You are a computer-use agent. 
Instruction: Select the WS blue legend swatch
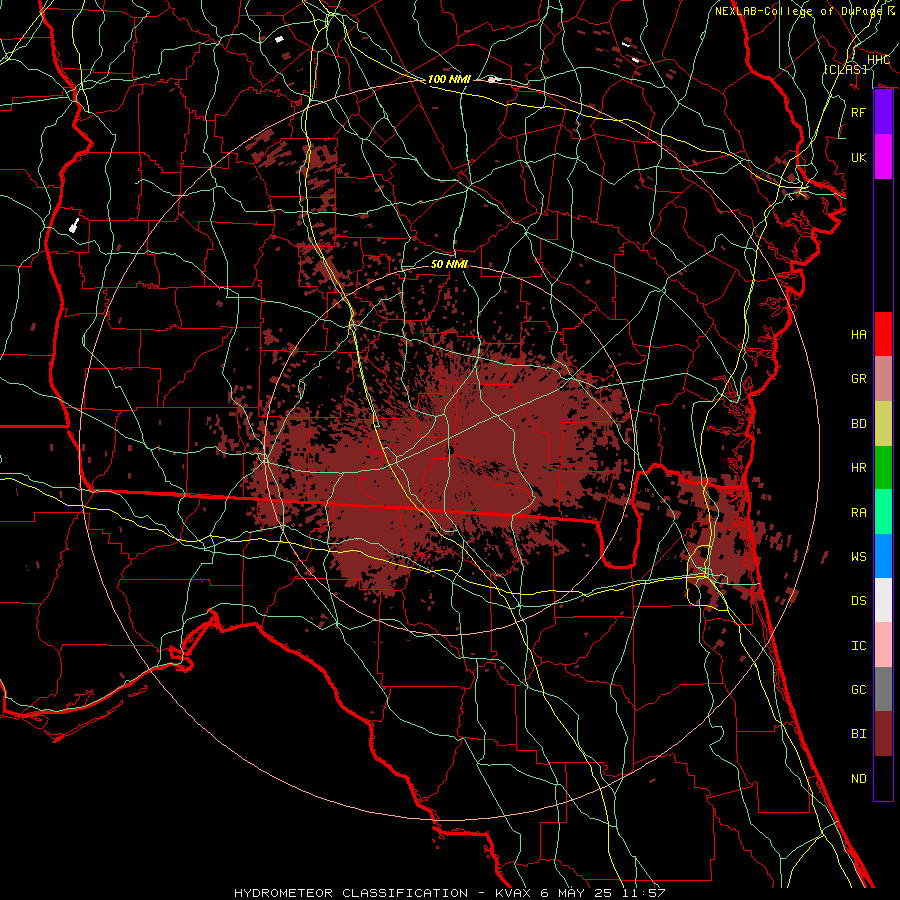click(883, 556)
